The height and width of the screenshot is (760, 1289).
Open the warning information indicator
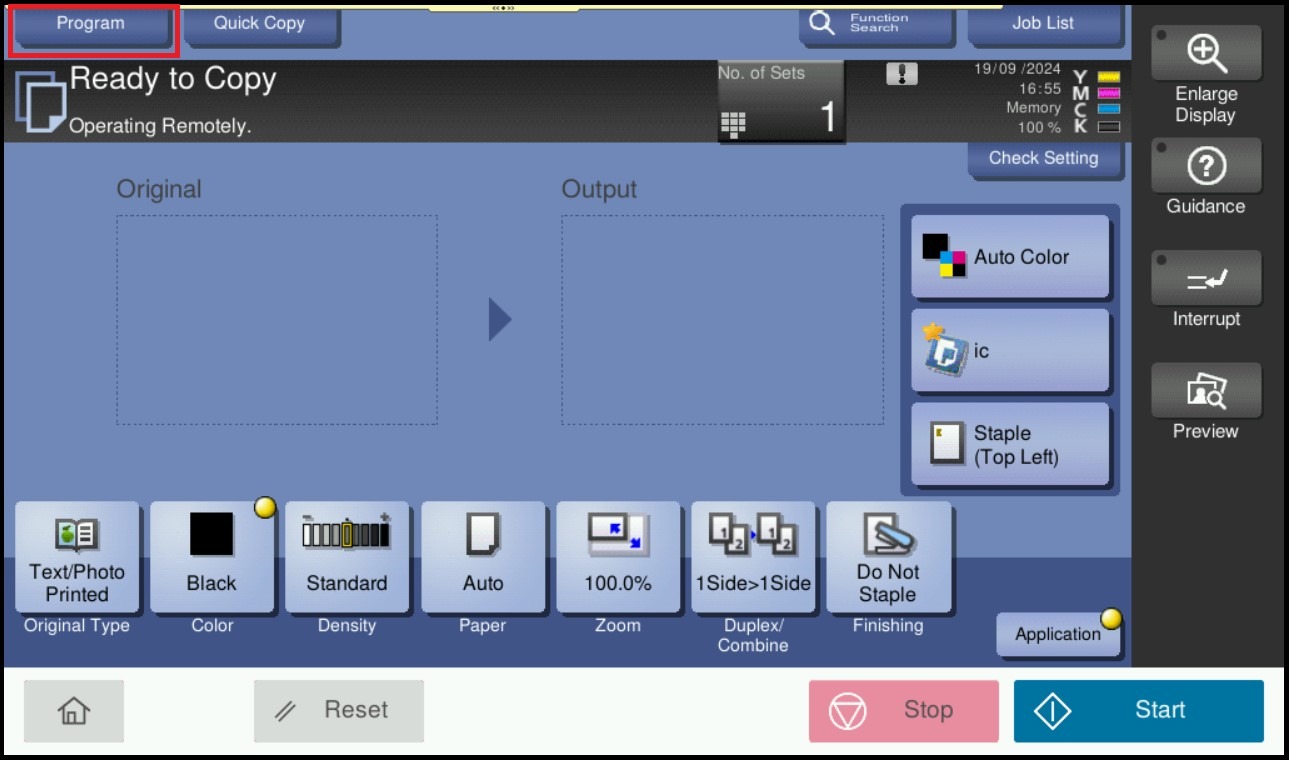[901, 74]
